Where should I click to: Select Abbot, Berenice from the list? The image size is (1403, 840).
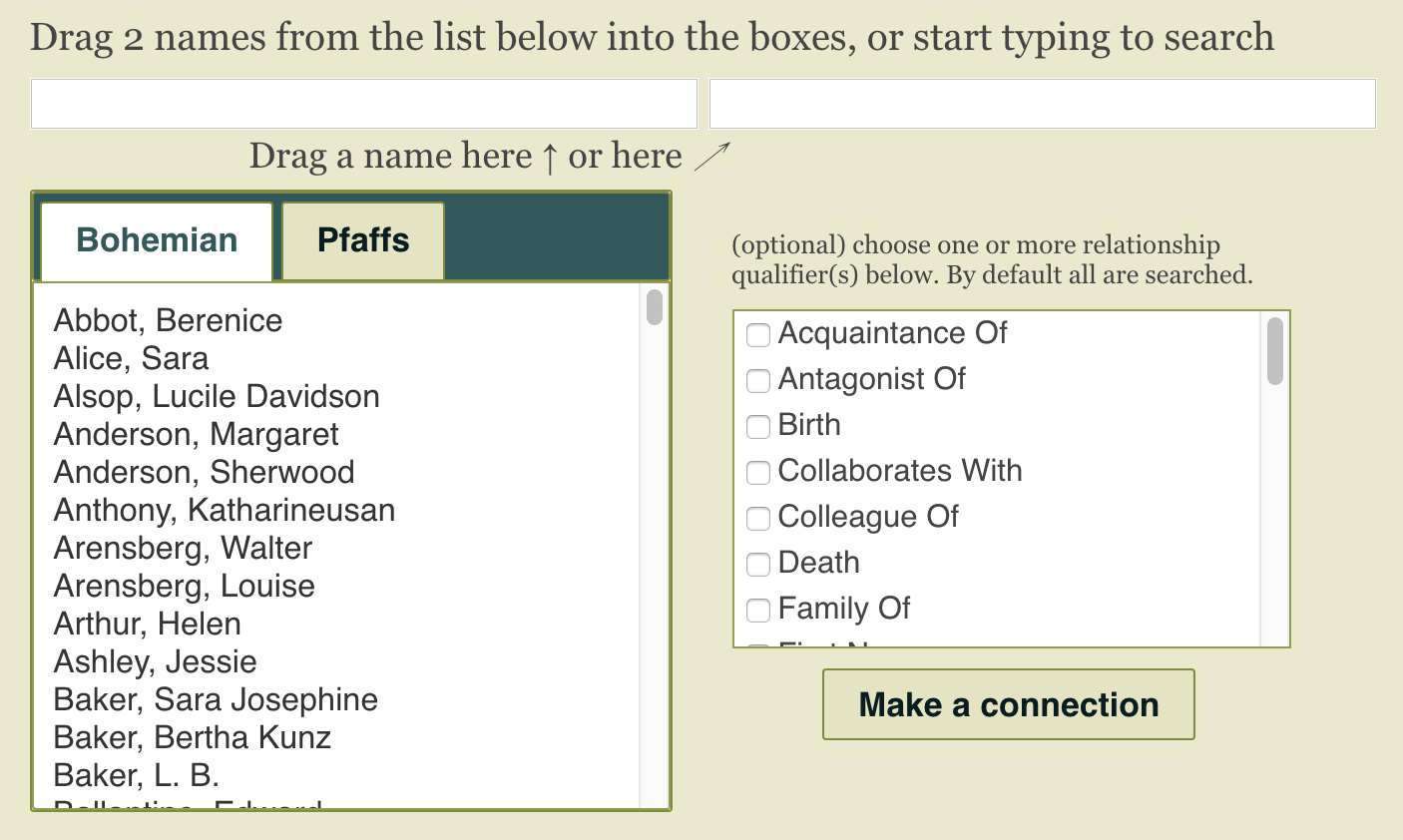click(x=168, y=320)
